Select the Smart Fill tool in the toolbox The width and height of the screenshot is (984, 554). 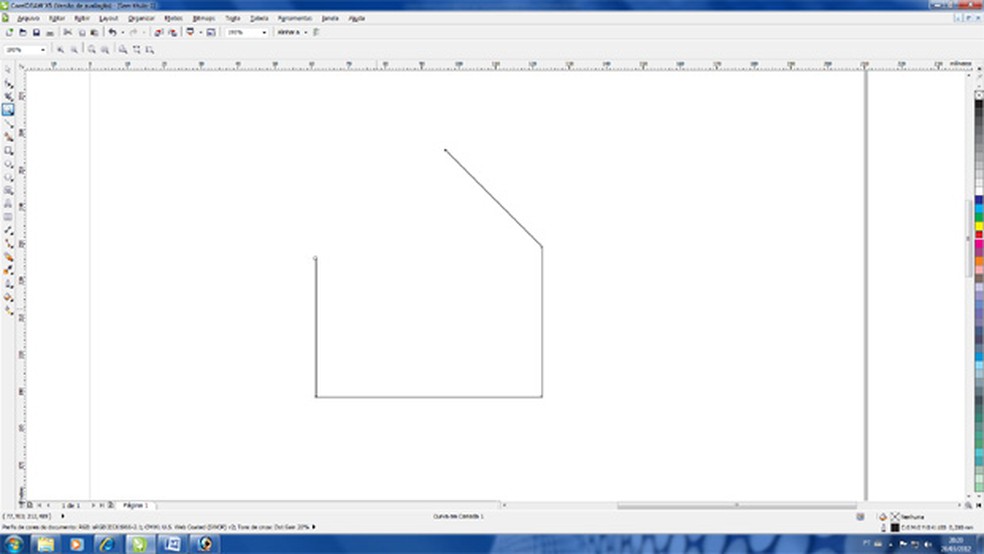[8, 137]
